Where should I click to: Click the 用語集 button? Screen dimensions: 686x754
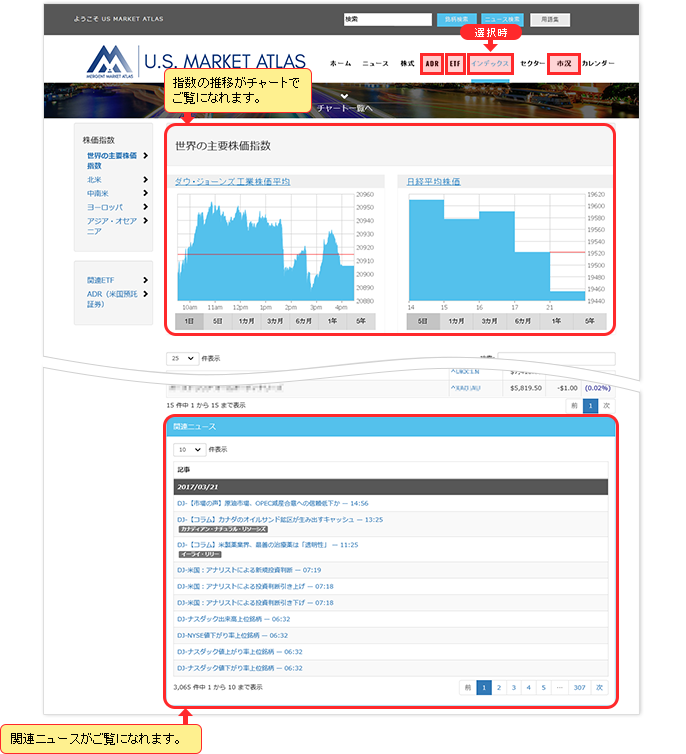coord(550,20)
